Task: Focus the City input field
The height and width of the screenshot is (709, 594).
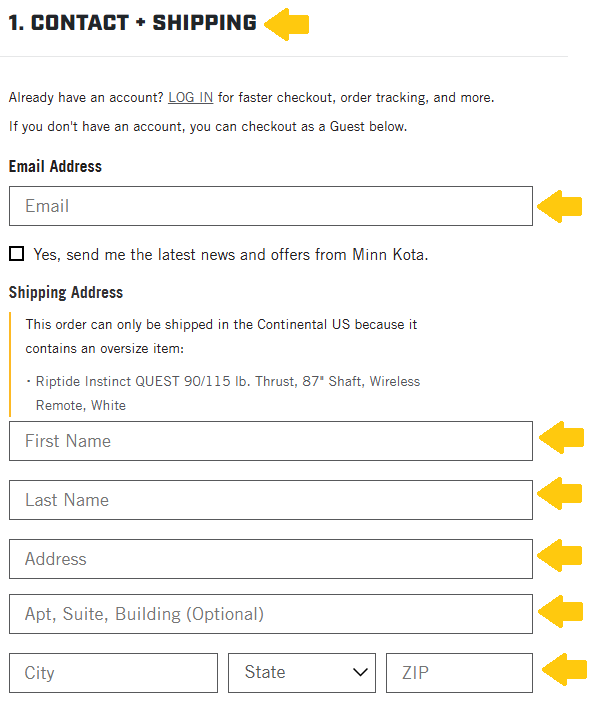Action: [113, 673]
